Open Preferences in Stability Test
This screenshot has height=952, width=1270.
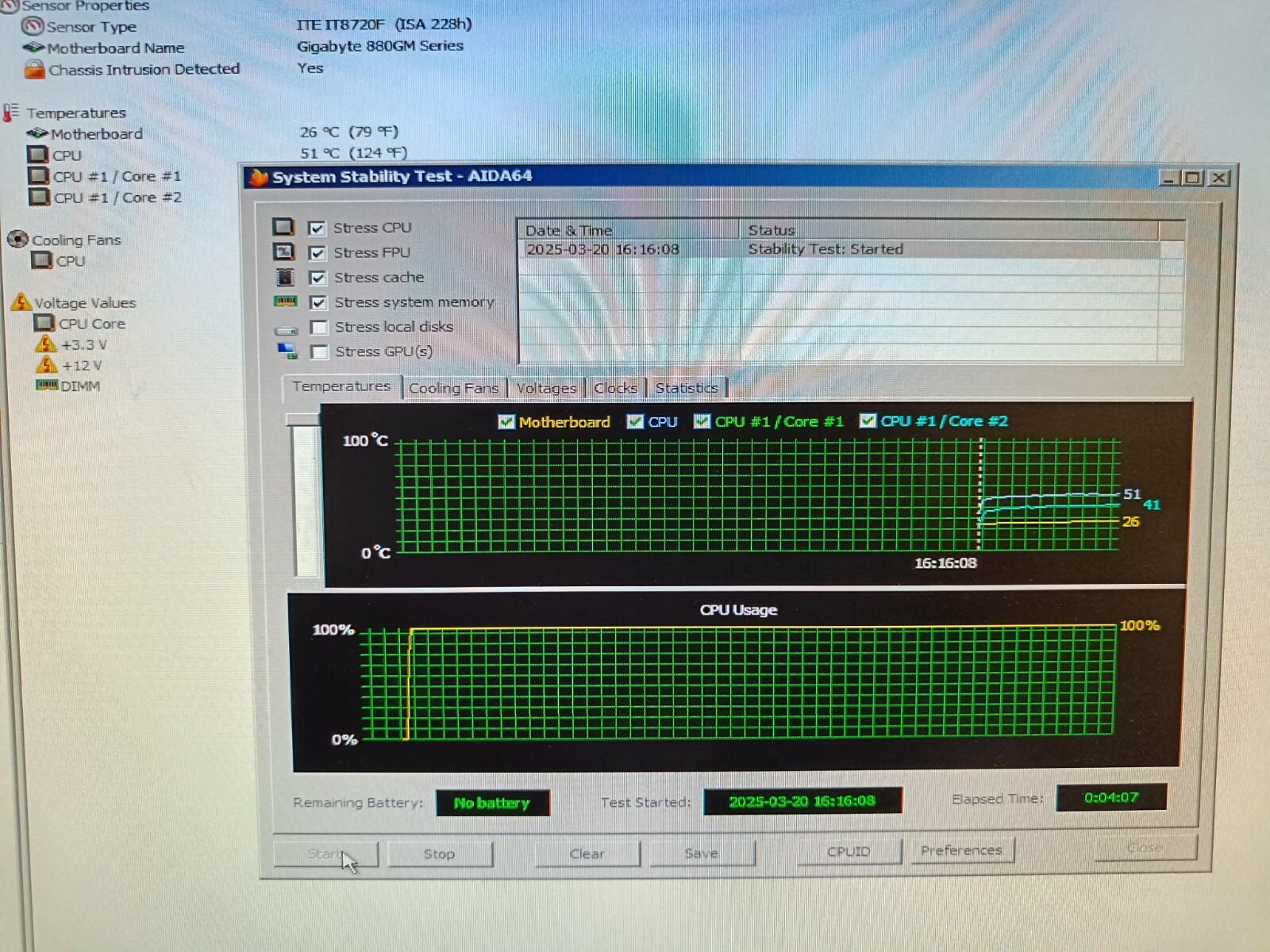click(962, 850)
